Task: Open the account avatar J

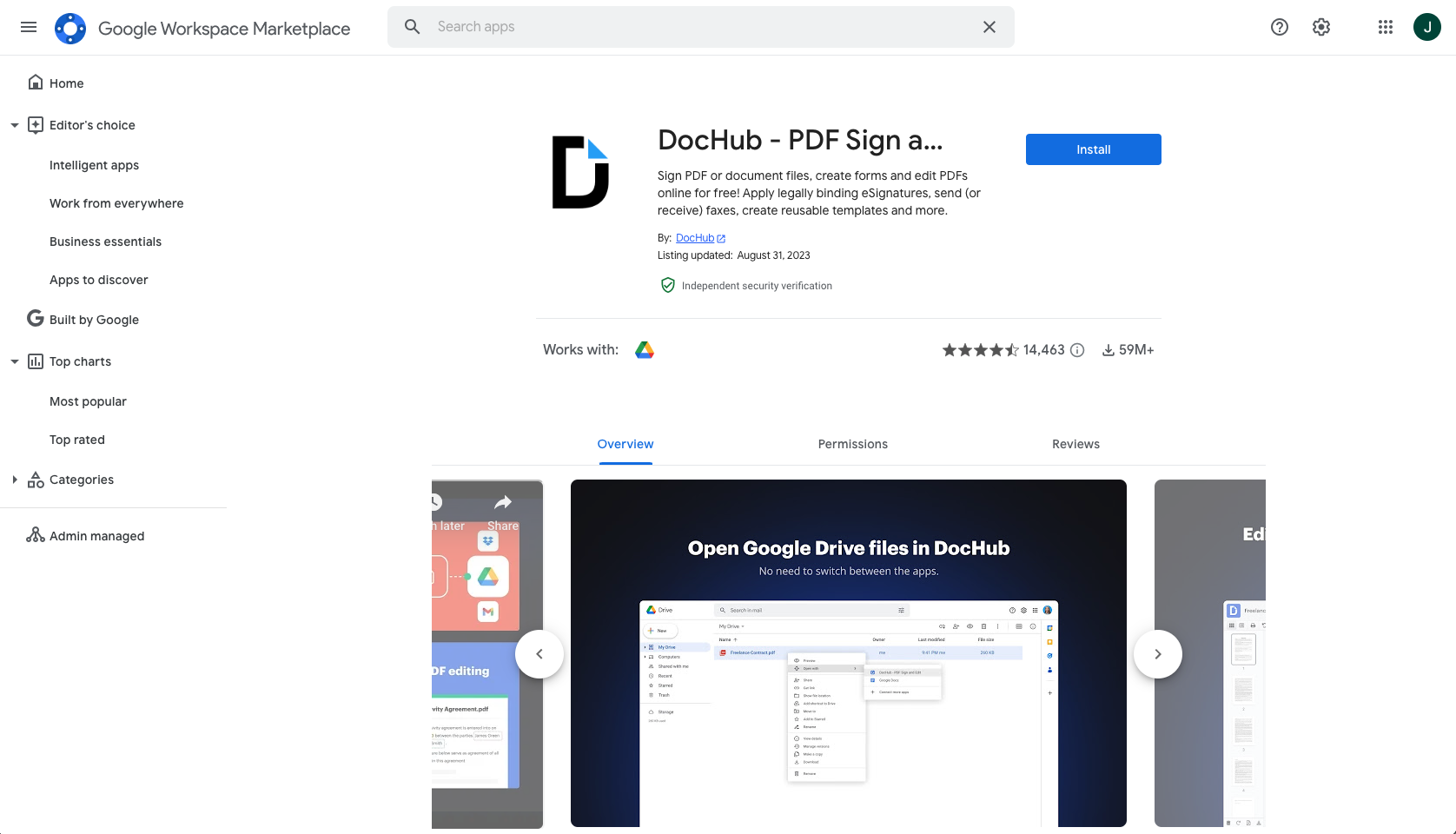Action: [1427, 27]
